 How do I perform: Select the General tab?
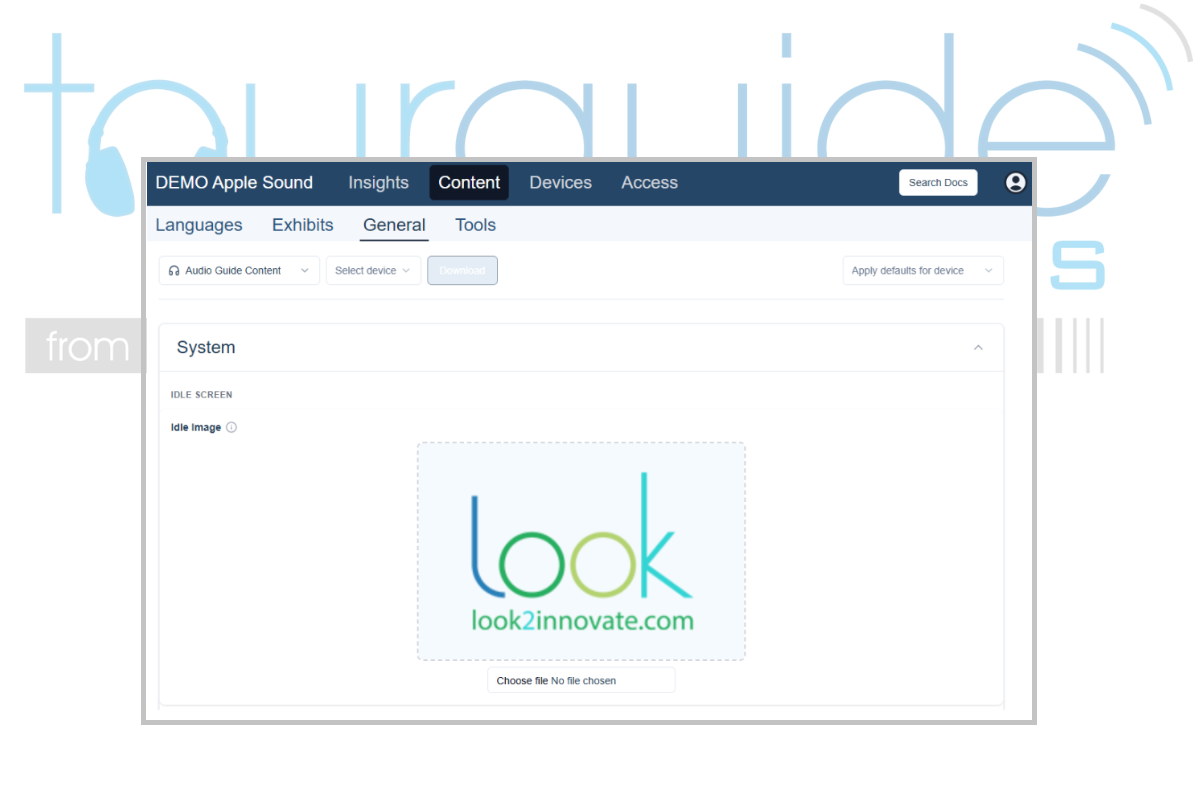(394, 225)
